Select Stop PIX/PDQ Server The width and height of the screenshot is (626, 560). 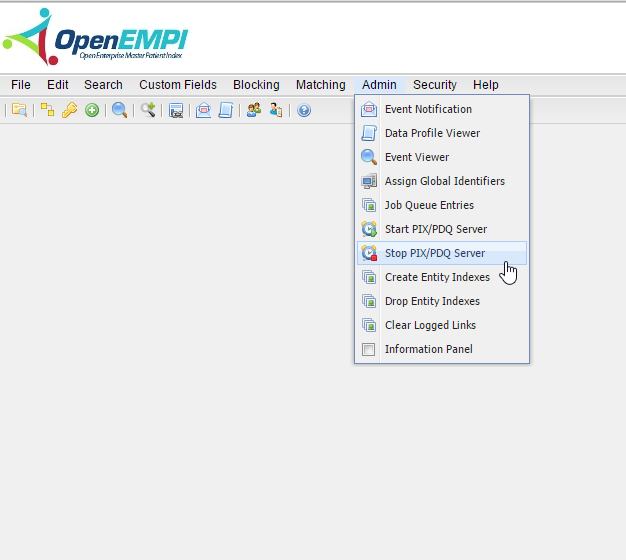(442, 253)
